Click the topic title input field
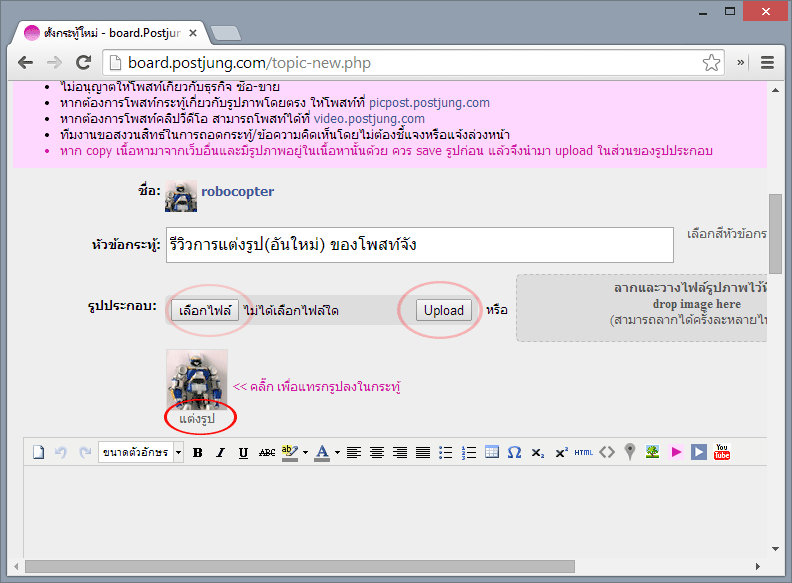This screenshot has width=792, height=583. [420, 245]
